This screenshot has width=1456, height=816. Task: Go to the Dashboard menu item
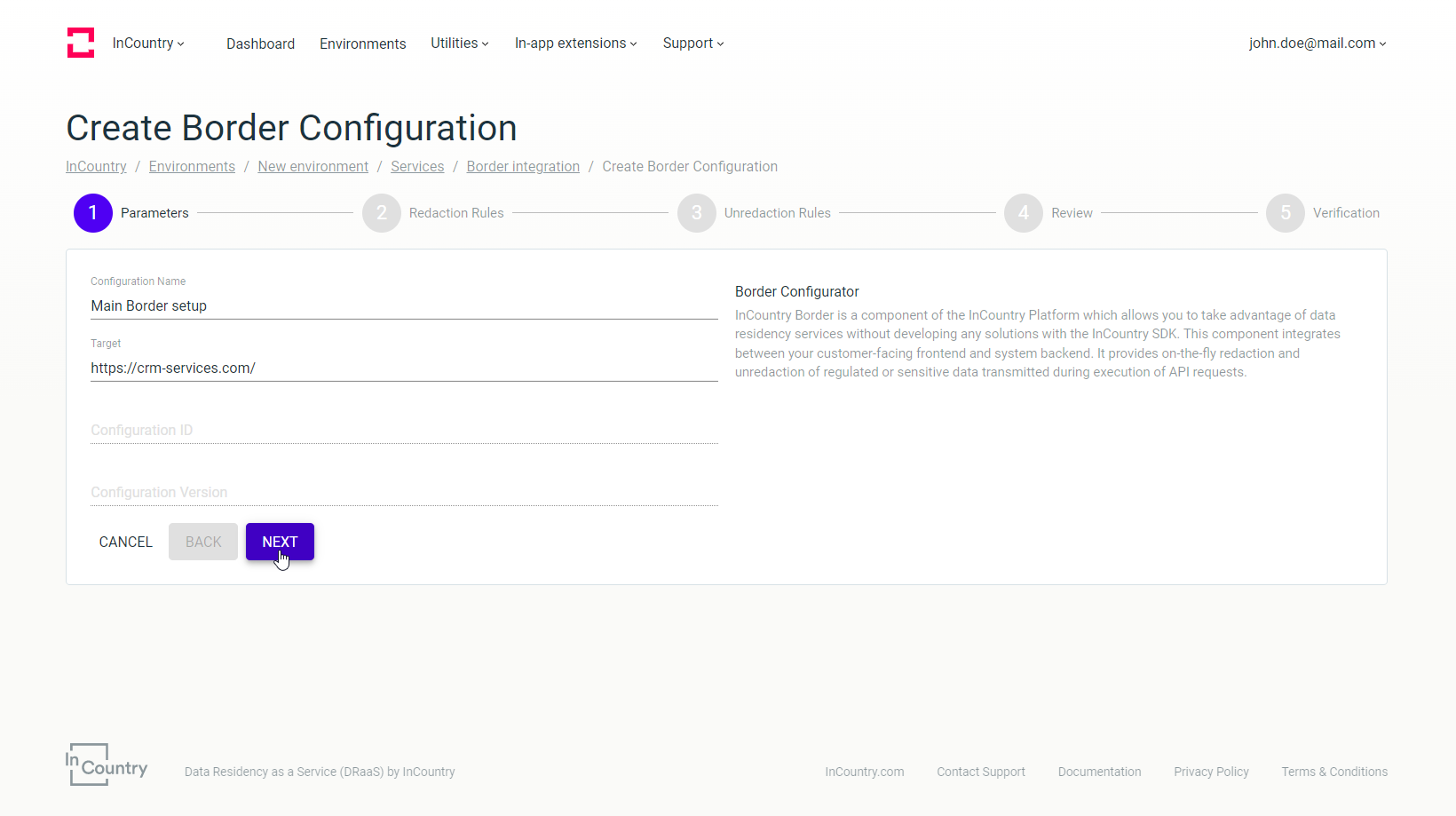pos(260,44)
